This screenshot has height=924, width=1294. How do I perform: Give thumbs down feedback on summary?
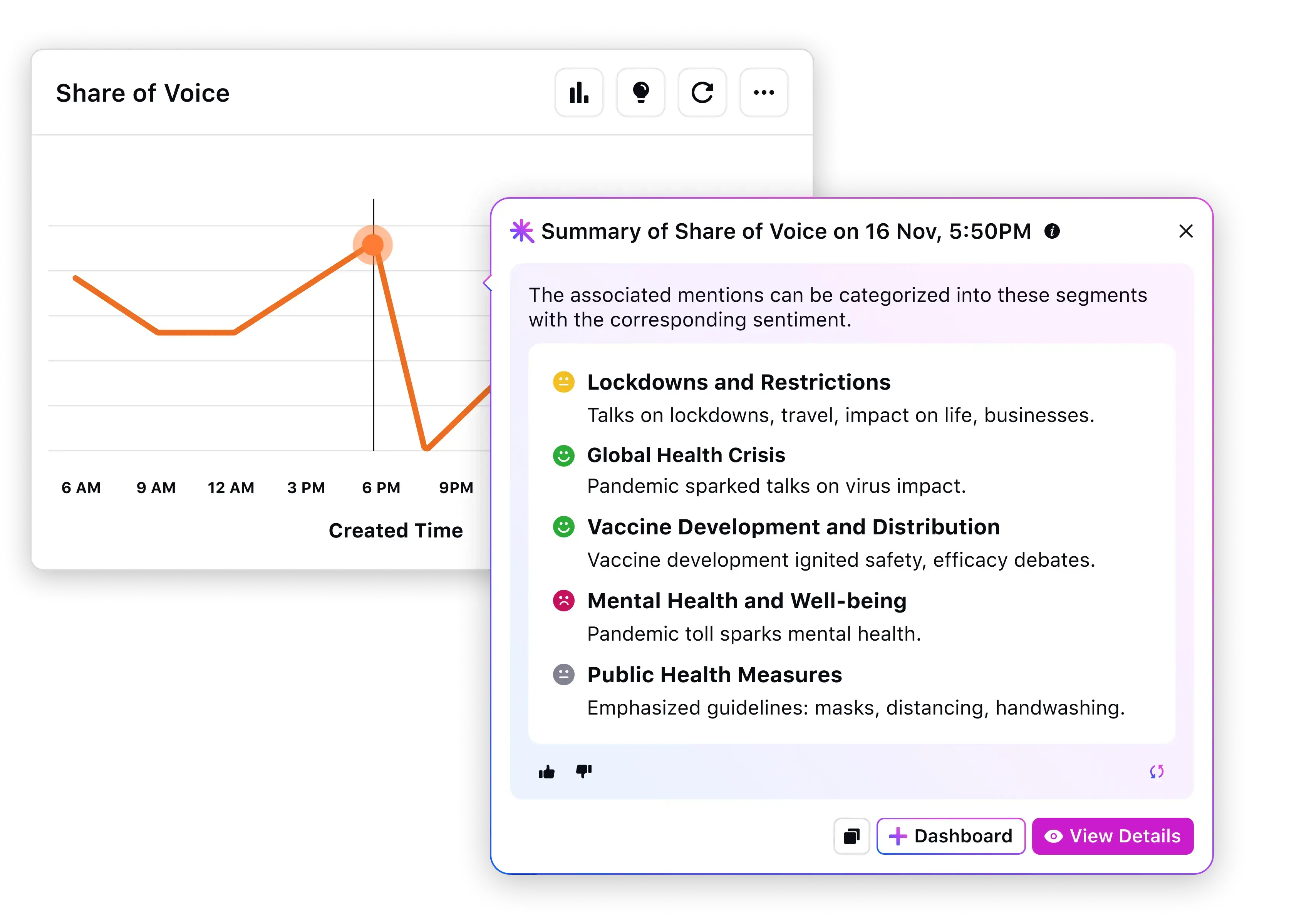tap(584, 772)
